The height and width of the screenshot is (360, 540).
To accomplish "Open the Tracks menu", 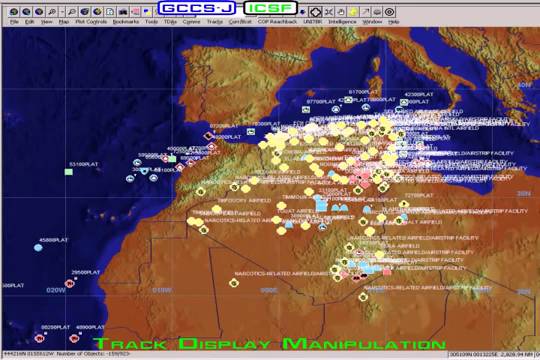I will pos(215,22).
